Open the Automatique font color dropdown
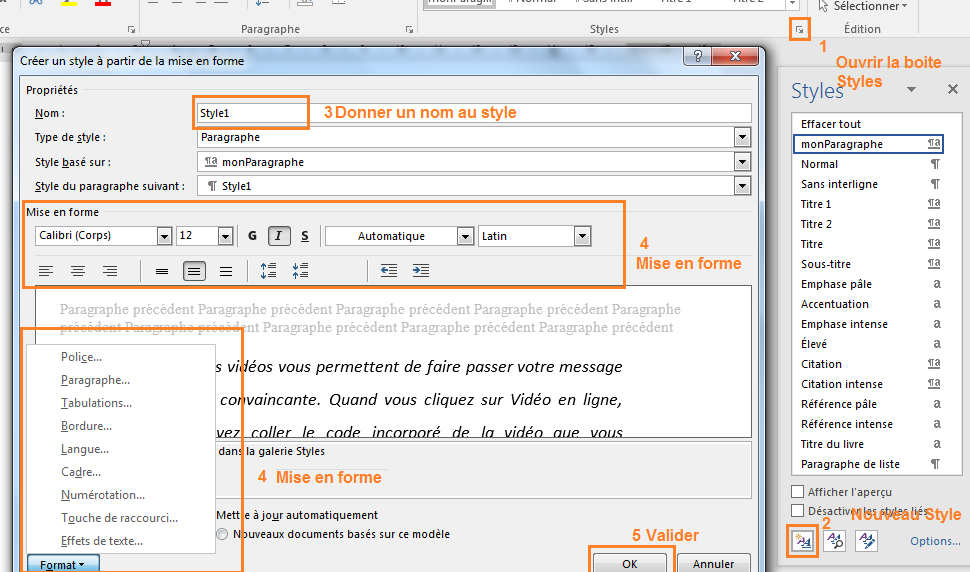Viewport: 970px width, 572px height. coord(465,236)
